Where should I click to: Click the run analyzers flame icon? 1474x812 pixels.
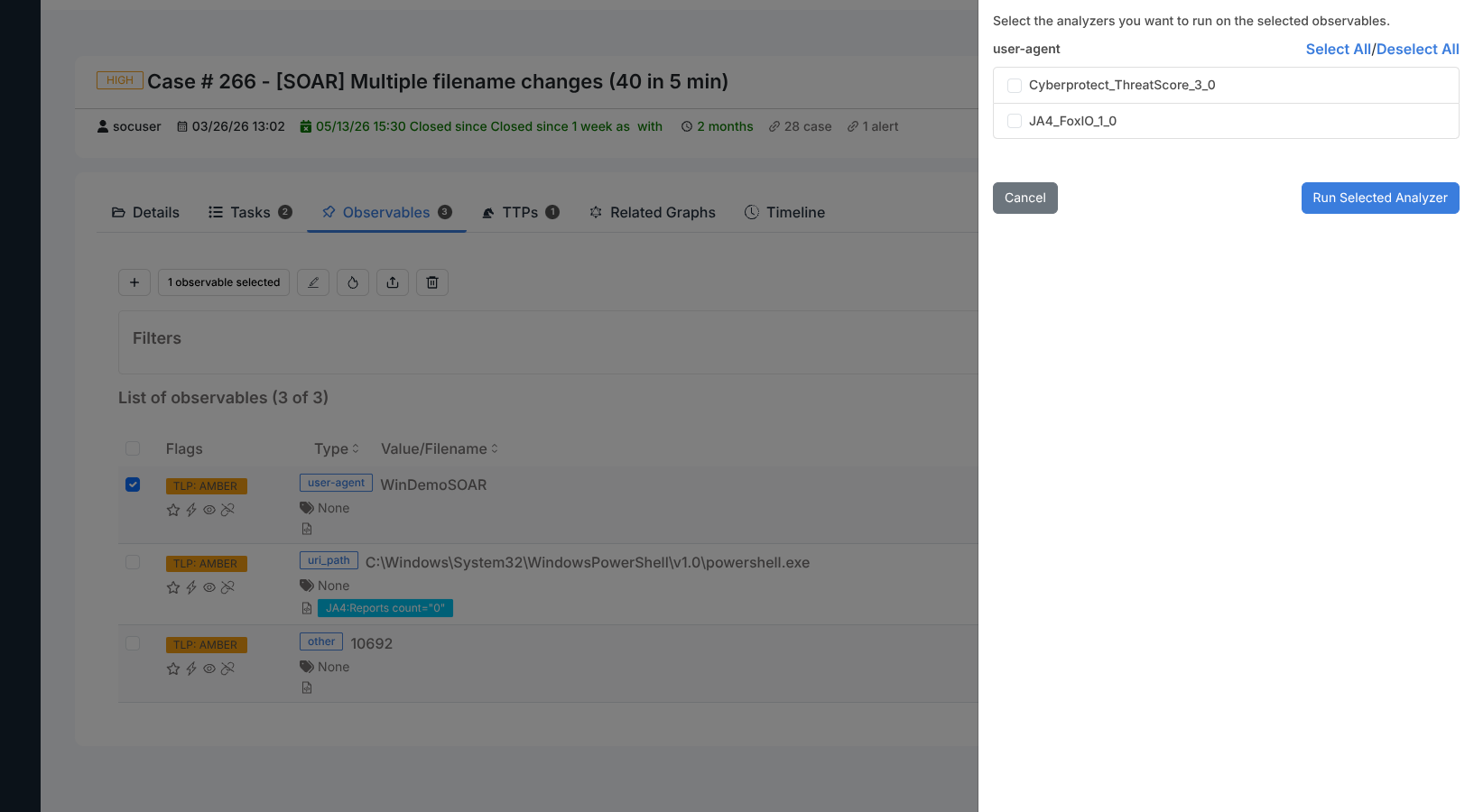coord(353,282)
